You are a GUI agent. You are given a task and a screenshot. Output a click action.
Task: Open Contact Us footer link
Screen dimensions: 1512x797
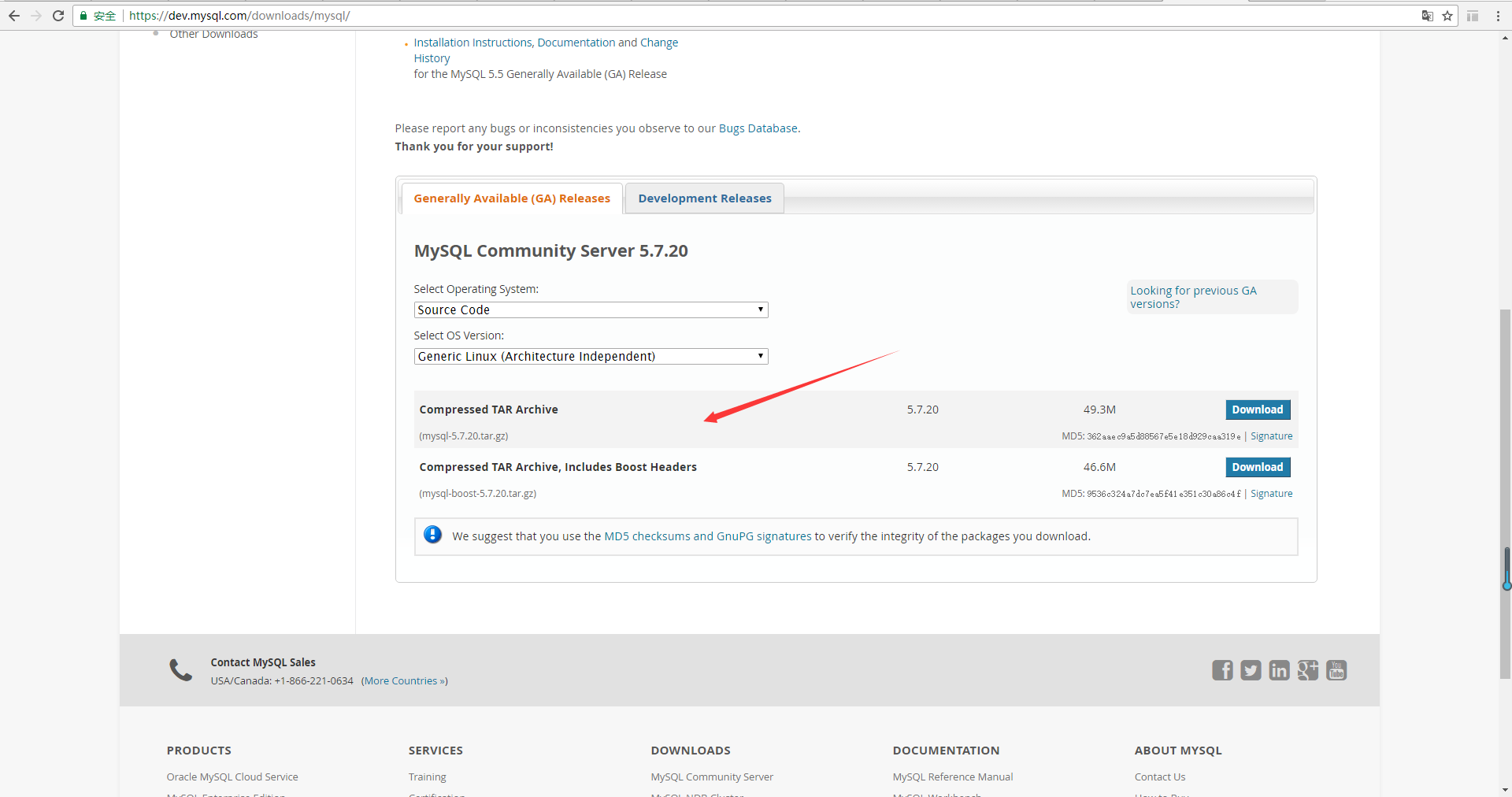tap(1159, 777)
